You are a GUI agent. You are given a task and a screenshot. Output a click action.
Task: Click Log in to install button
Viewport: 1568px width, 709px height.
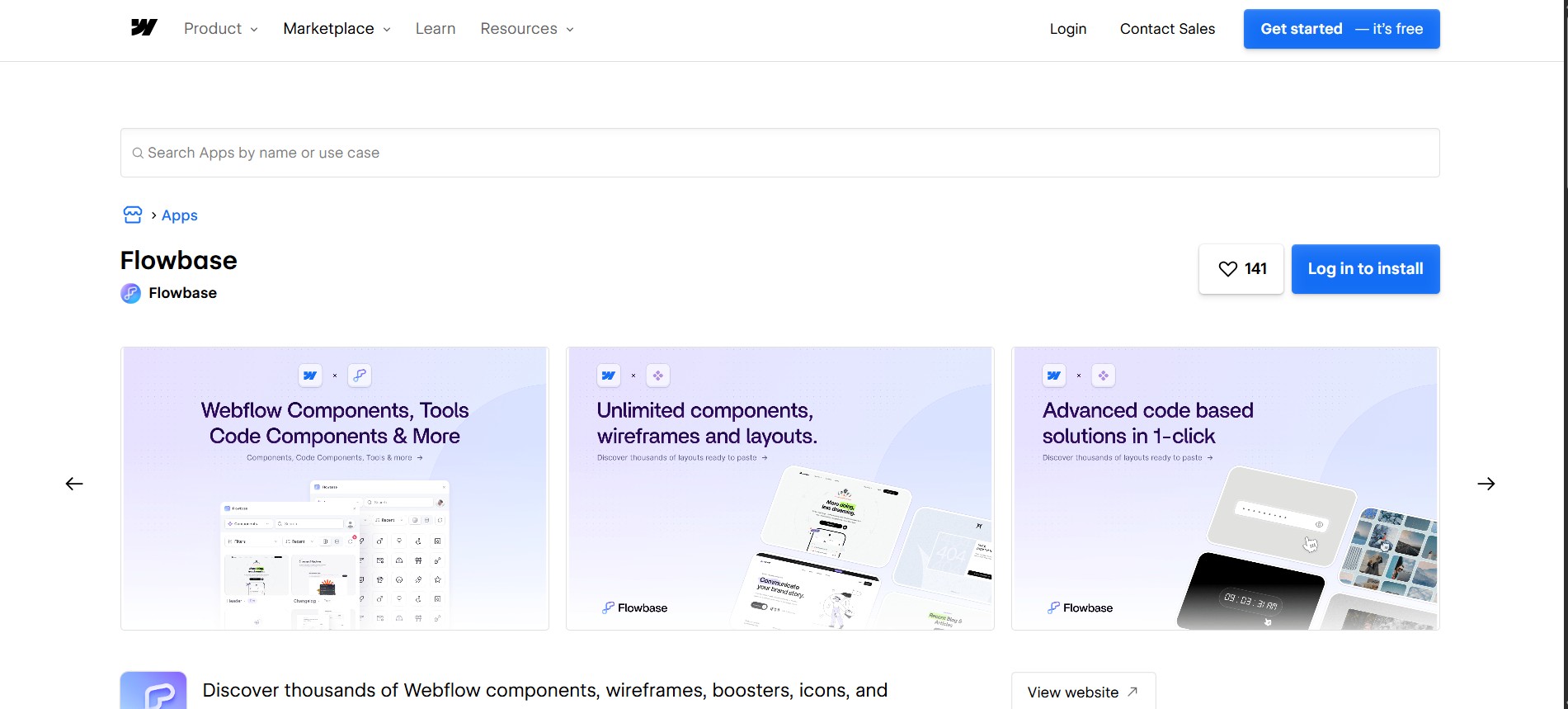coord(1366,269)
